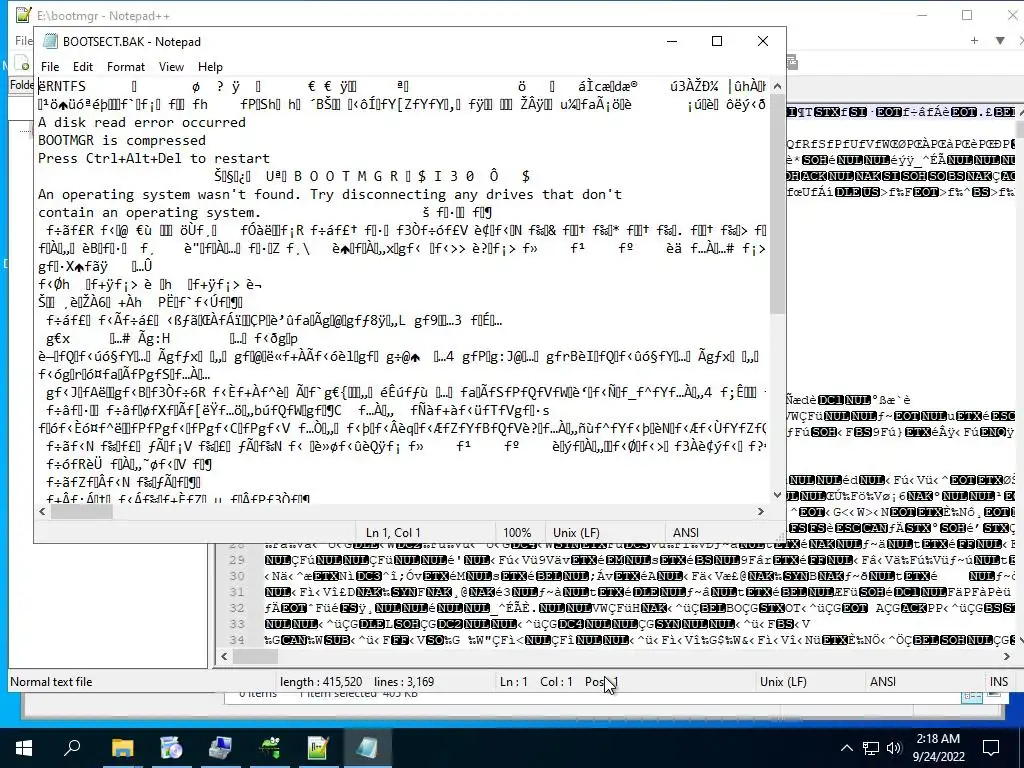Open volume control tray icon
This screenshot has height=768, width=1024.
coord(894,748)
